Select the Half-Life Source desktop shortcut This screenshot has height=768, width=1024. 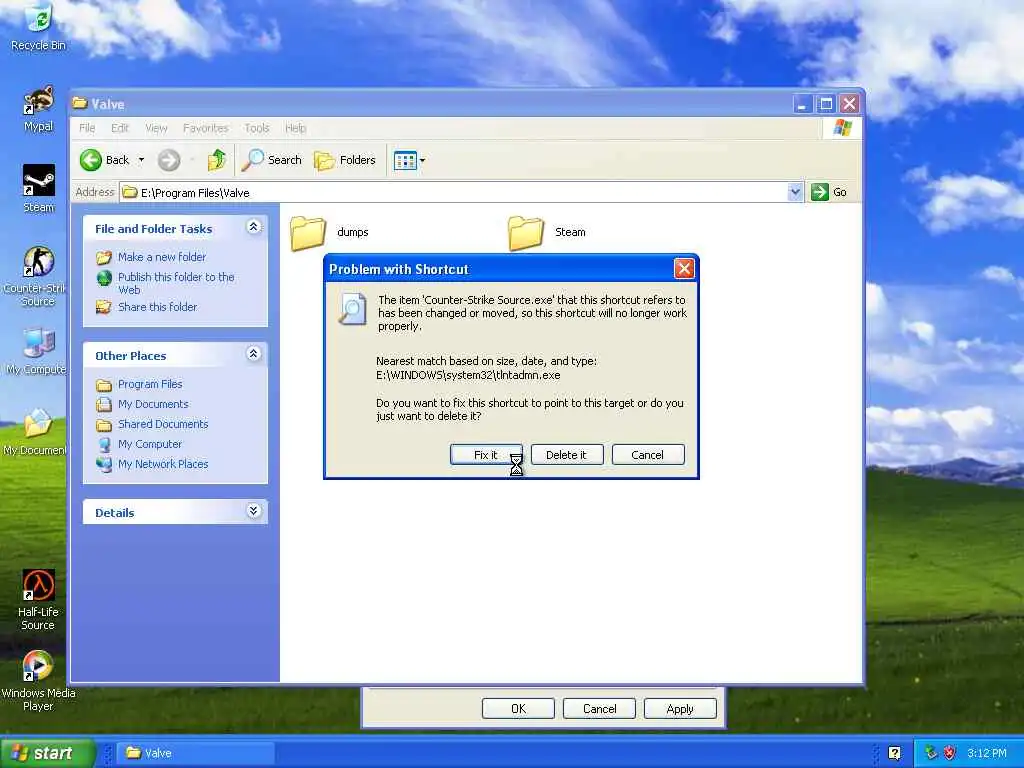[38, 599]
